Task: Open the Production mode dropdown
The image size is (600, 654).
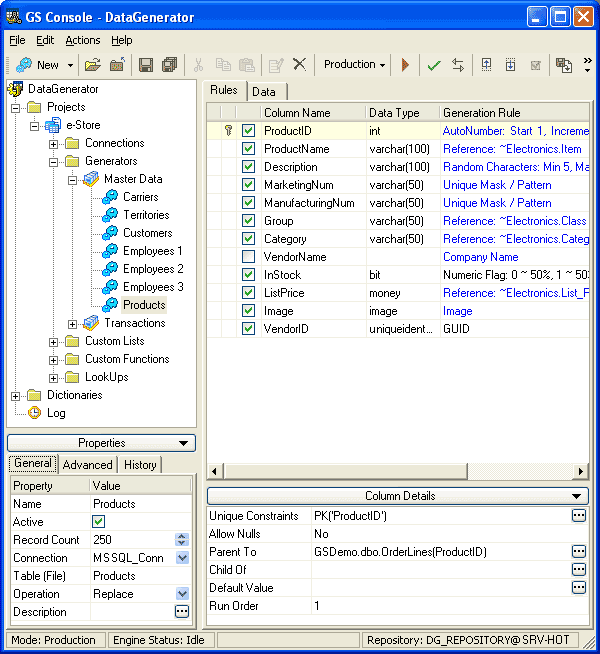Action: coord(355,65)
